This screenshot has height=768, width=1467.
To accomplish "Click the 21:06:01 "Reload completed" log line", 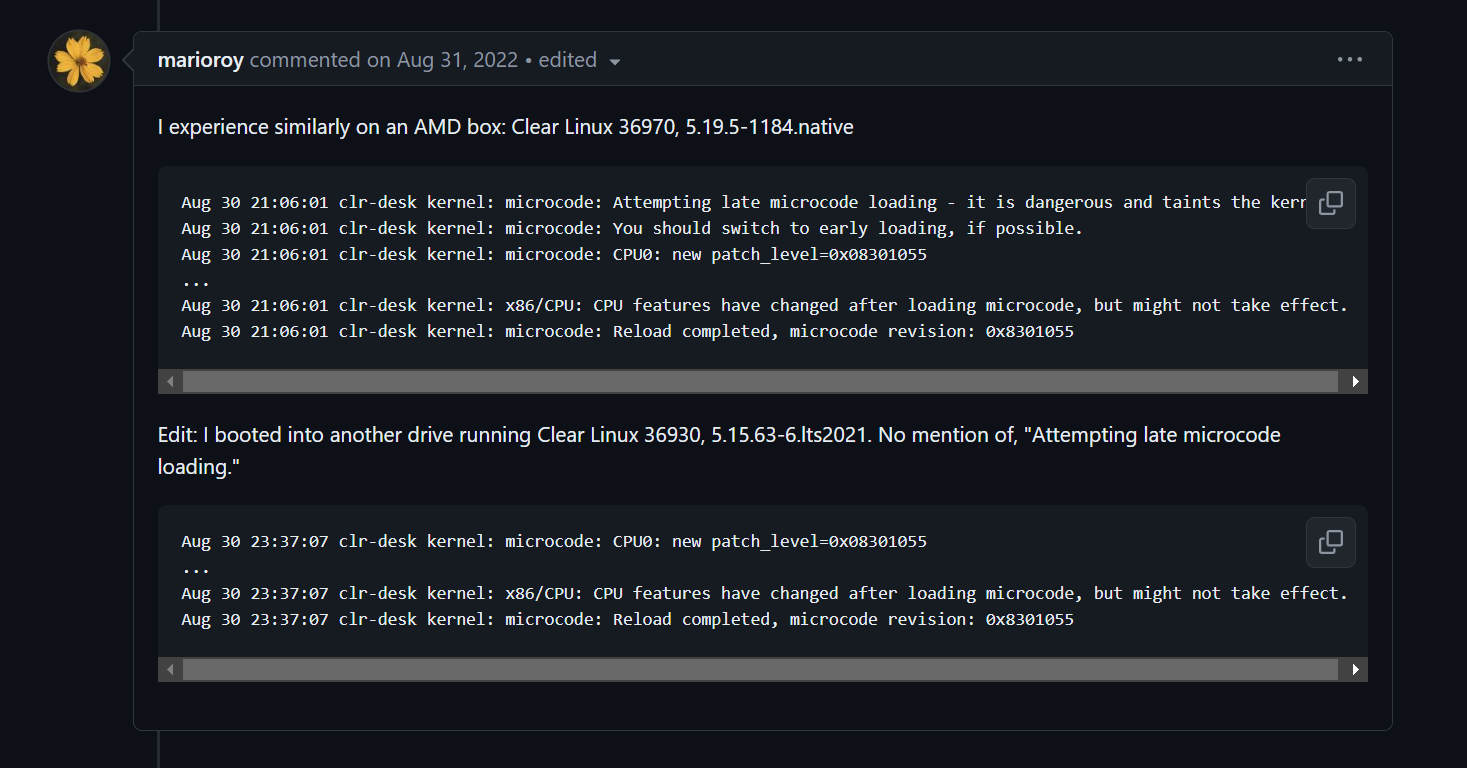I will pyautogui.click(x=627, y=331).
